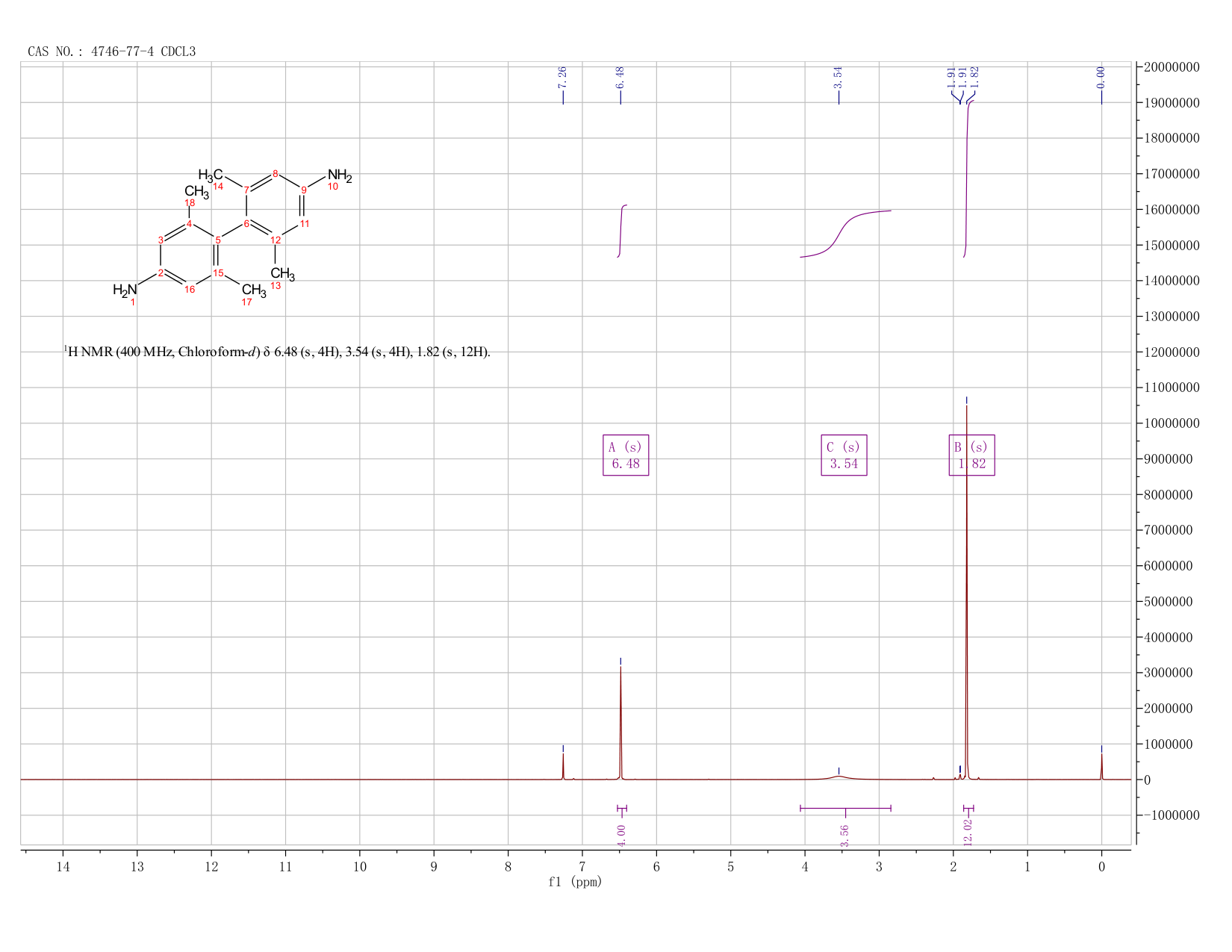This screenshot has height=952, width=1232.
Task: Click atom number 5 in the structure
Action: 218,240
